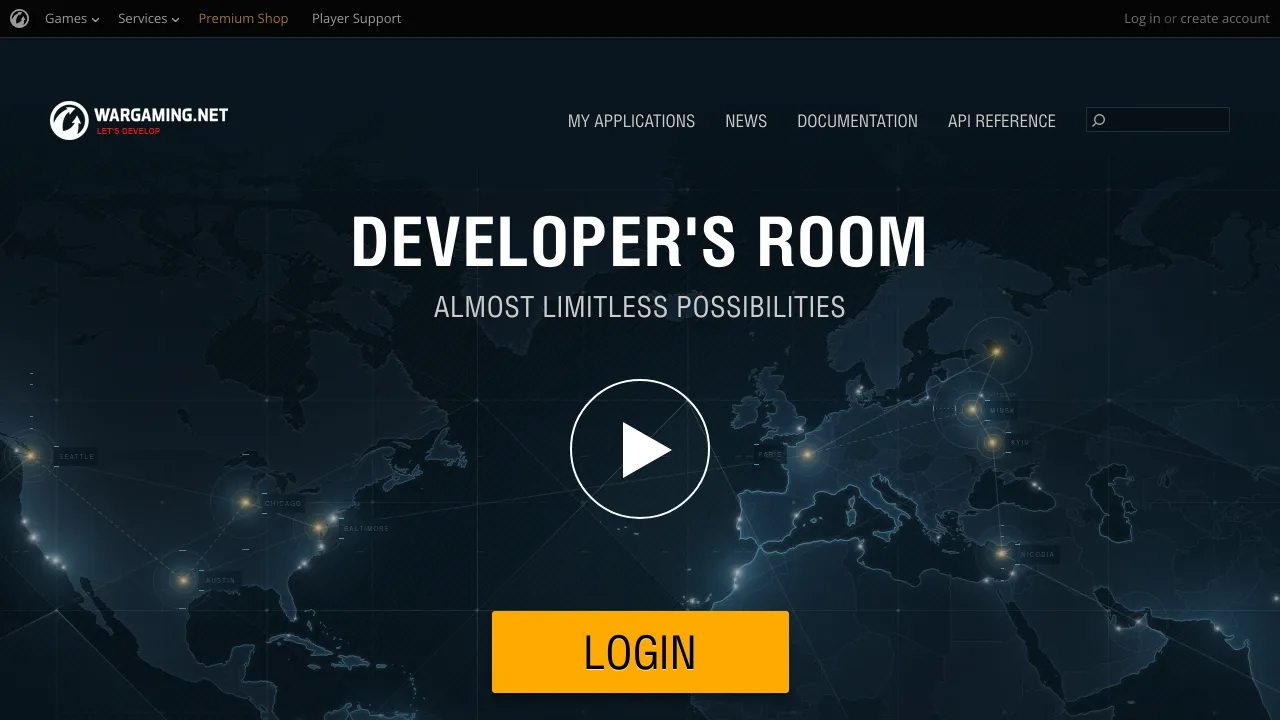1280x720 pixels.
Task: Click the Seattle map marker
Action: pos(31,456)
